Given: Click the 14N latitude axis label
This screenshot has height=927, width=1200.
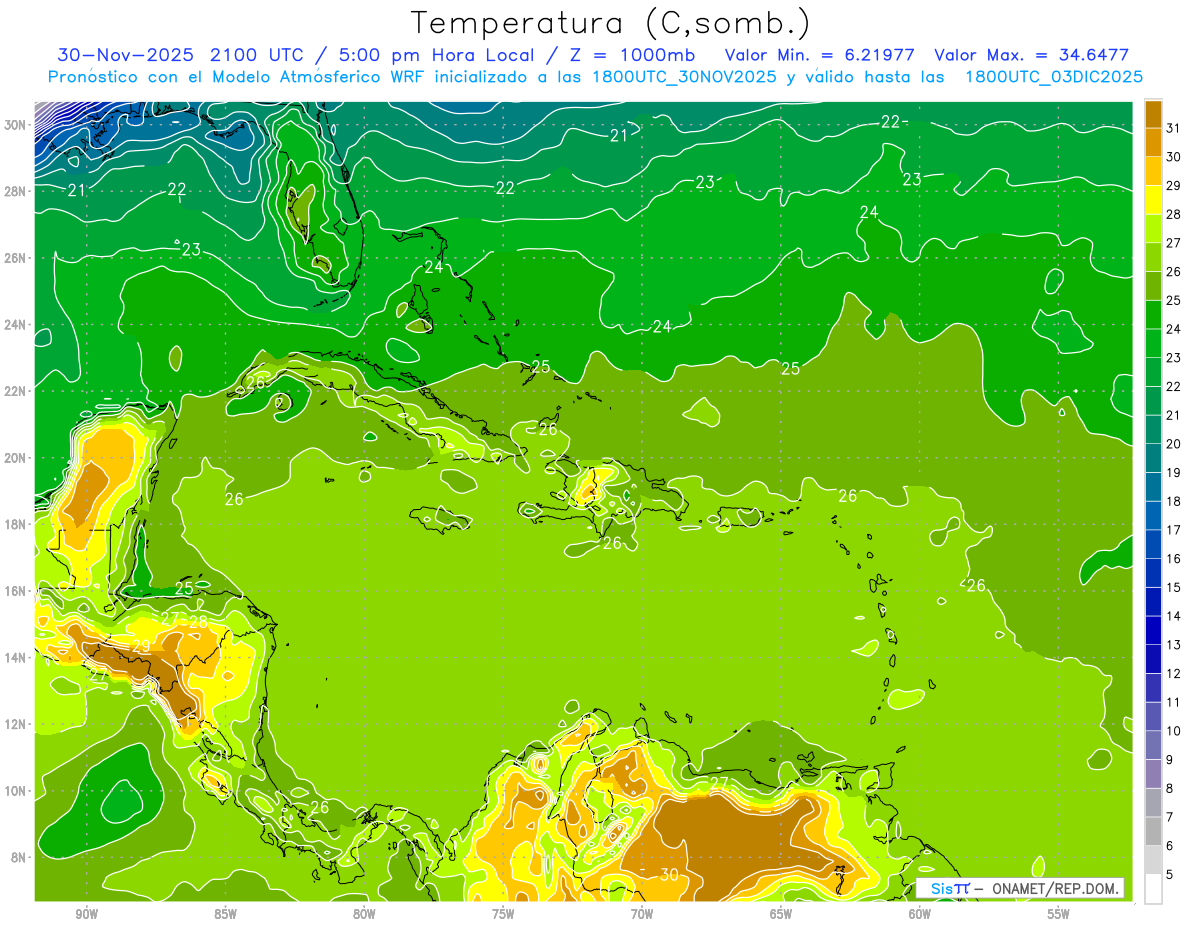Looking at the screenshot, I should 17,657.
